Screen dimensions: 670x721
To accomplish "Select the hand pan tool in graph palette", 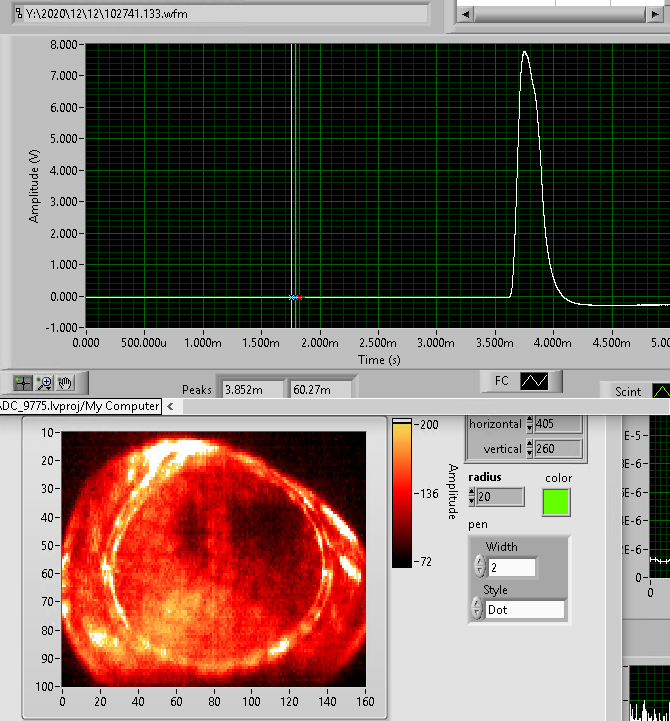I will click(65, 382).
